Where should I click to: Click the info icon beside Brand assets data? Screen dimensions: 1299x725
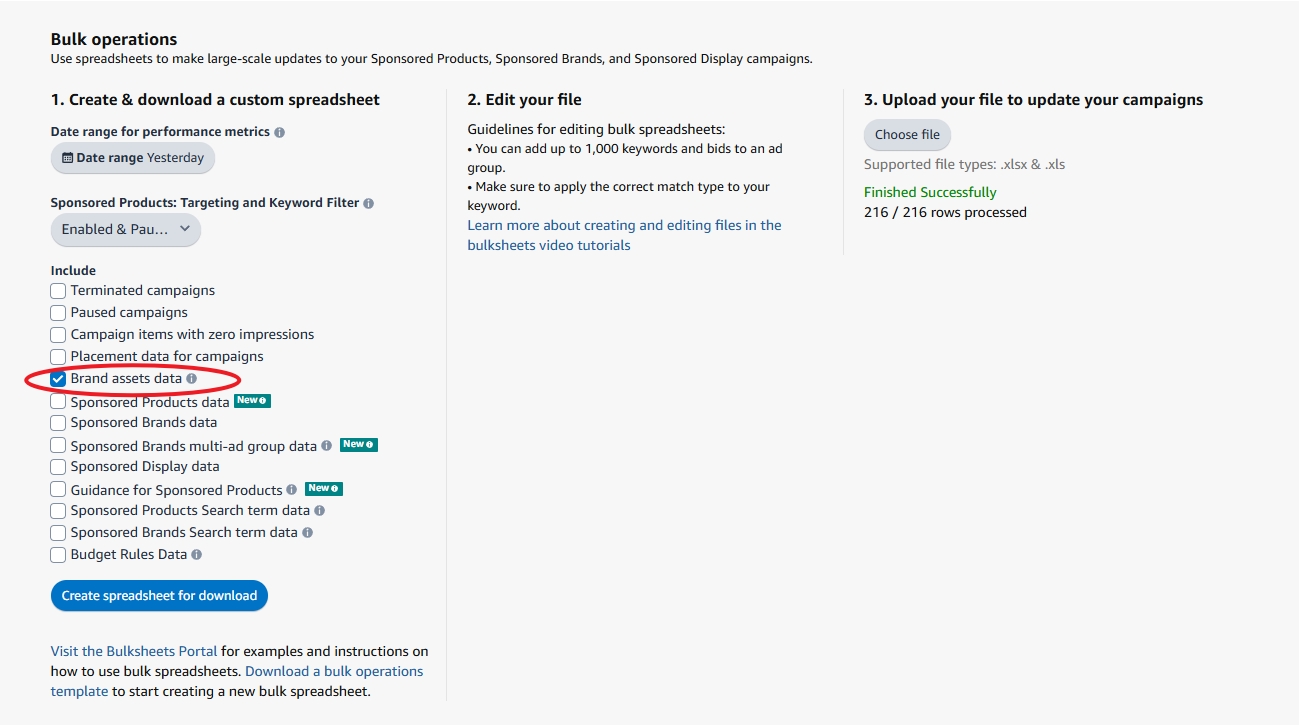(x=191, y=379)
